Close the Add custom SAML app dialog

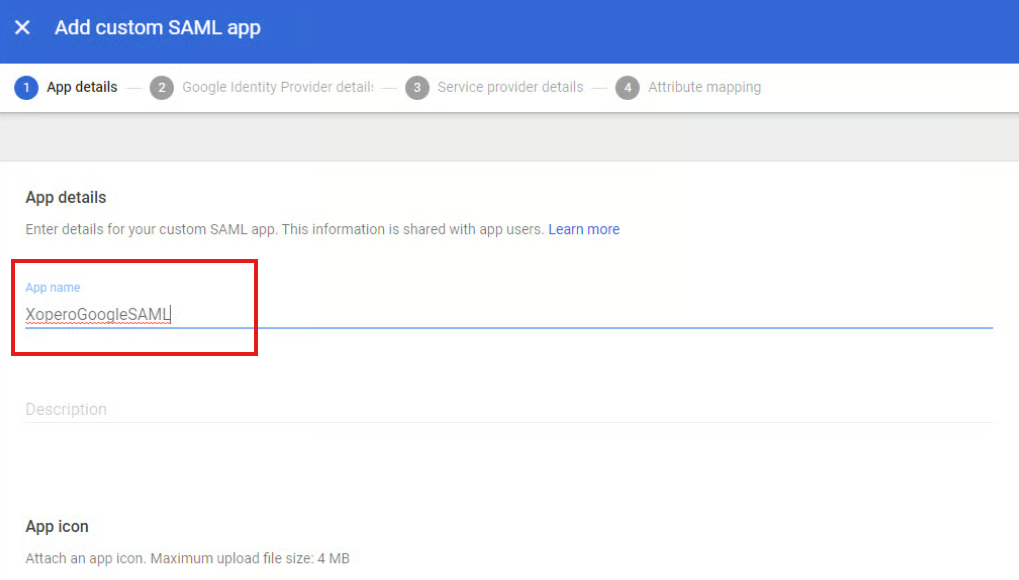22,28
